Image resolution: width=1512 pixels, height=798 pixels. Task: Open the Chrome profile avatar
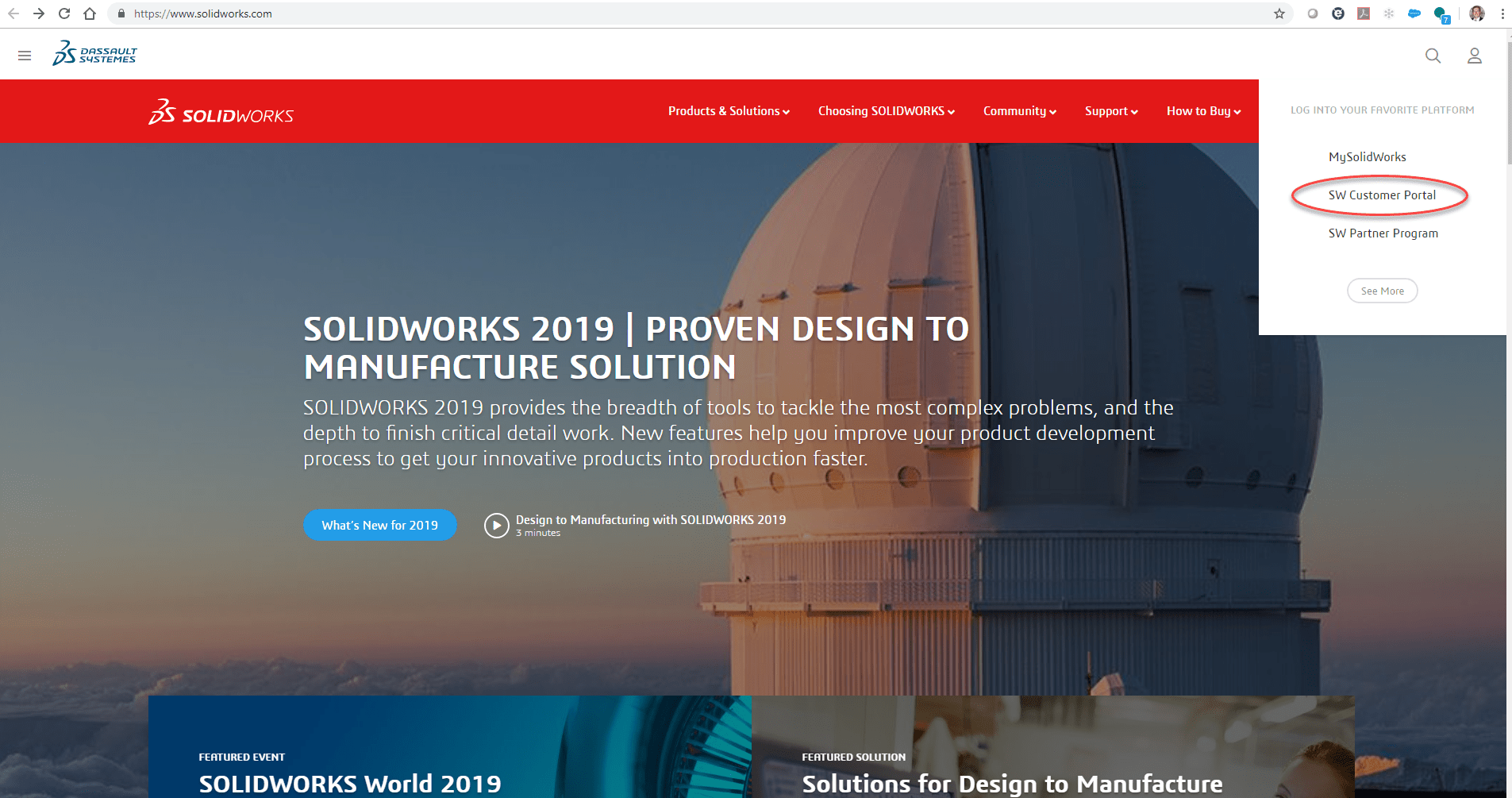tap(1477, 13)
